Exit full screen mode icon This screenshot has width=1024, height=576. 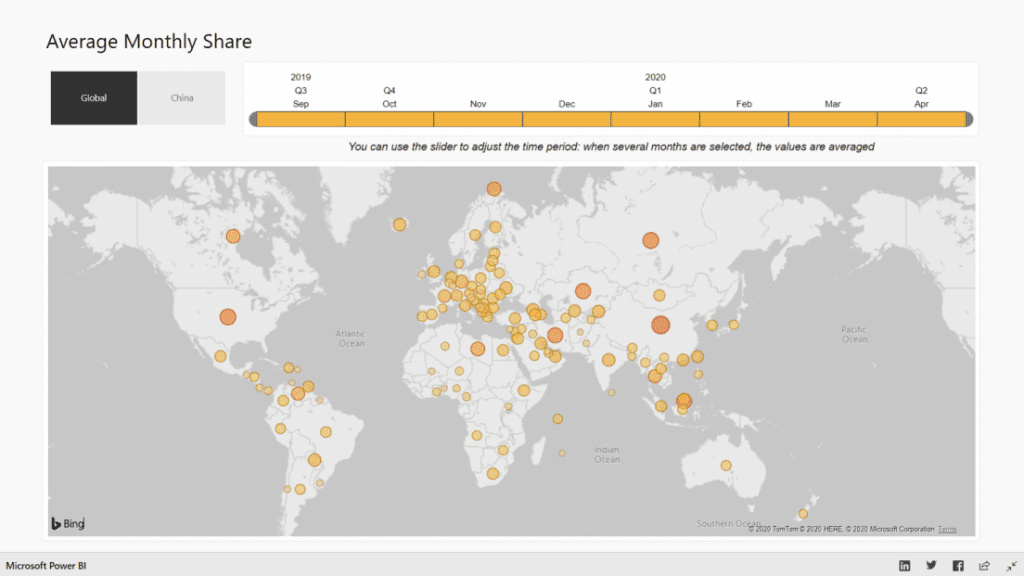(1012, 566)
